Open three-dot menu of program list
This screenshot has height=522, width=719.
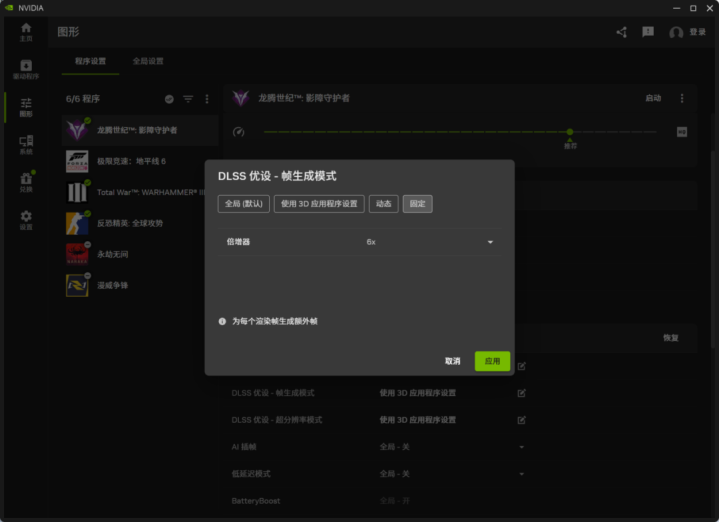(207, 99)
